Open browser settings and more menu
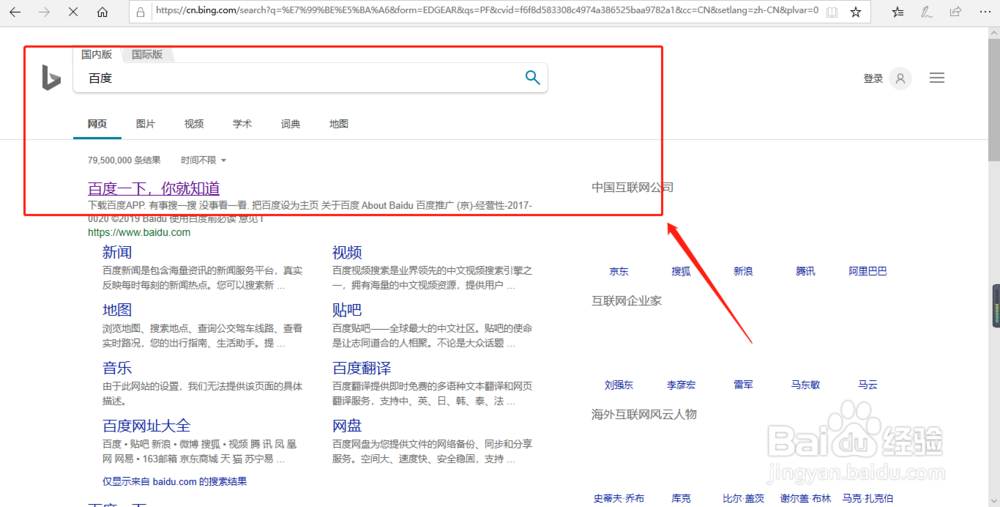The width and height of the screenshot is (1000, 507). (984, 11)
